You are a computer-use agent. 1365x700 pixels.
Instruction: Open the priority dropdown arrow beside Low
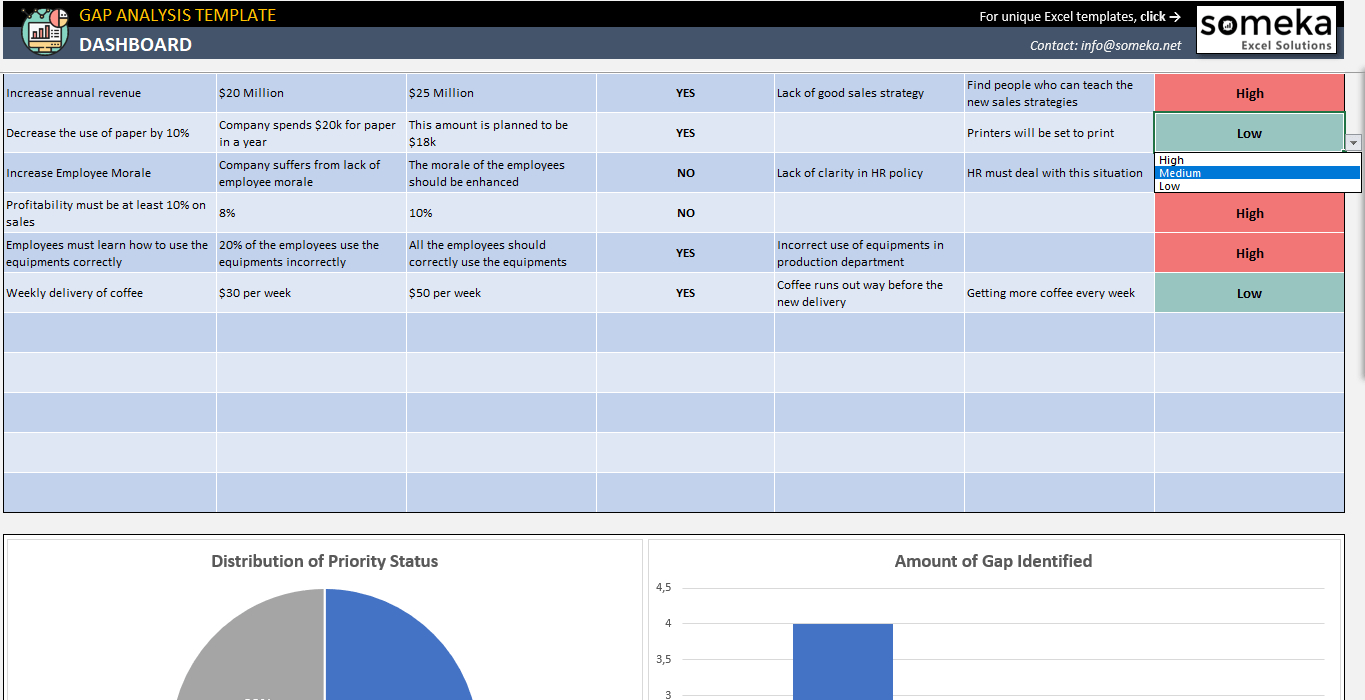(x=1353, y=143)
